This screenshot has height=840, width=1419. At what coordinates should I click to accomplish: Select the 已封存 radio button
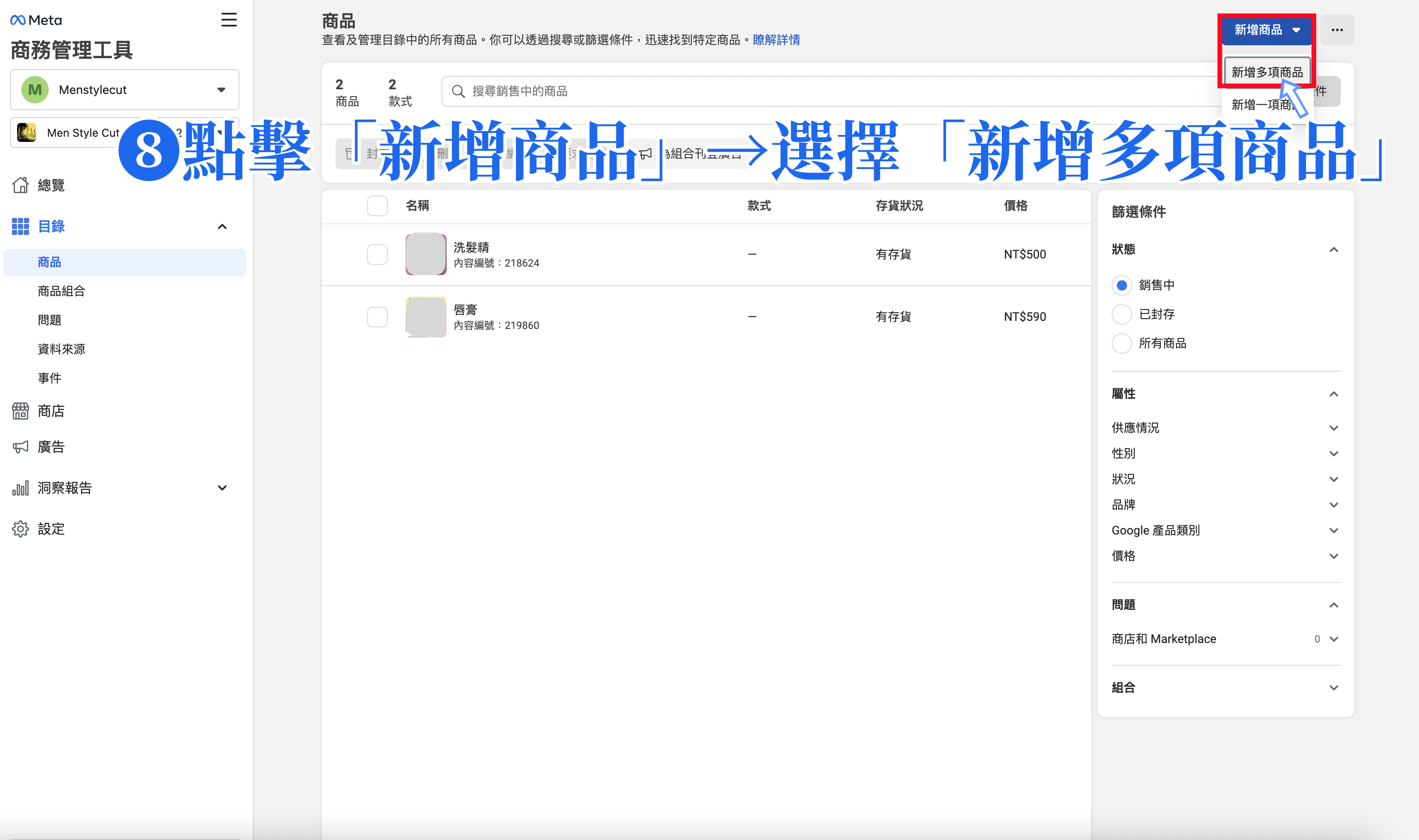point(1121,314)
